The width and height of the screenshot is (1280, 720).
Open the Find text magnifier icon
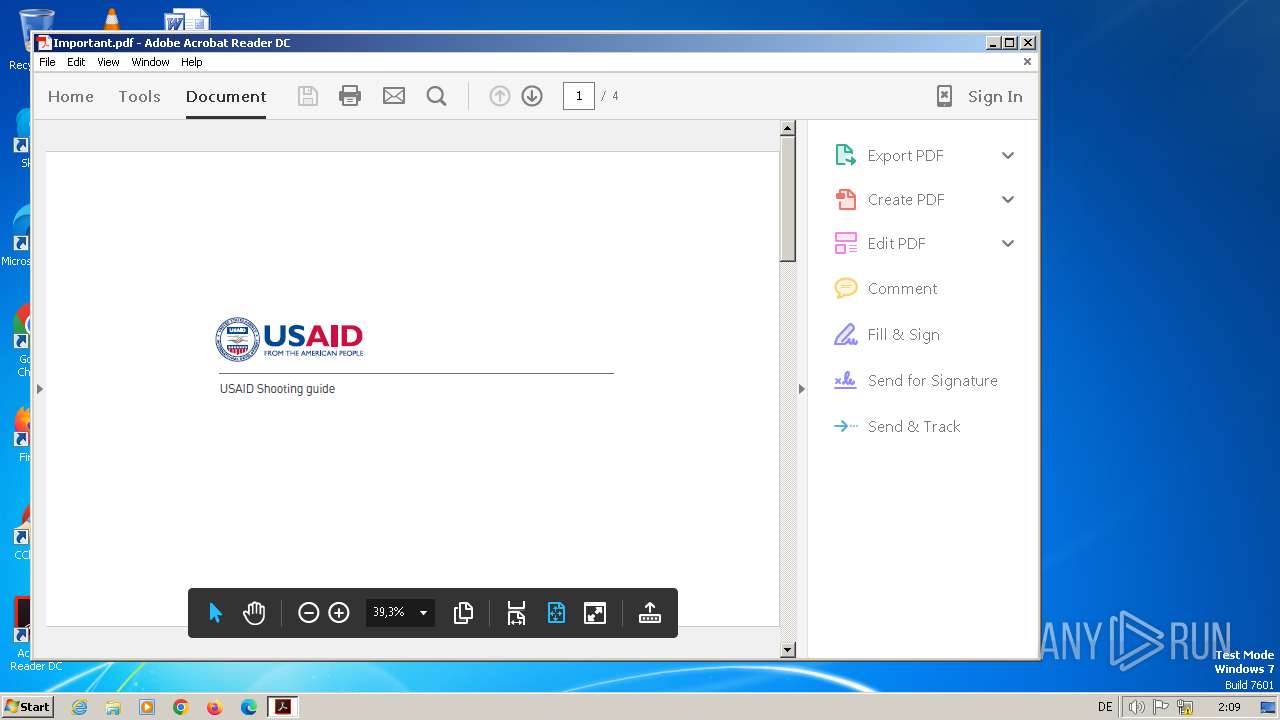point(436,96)
